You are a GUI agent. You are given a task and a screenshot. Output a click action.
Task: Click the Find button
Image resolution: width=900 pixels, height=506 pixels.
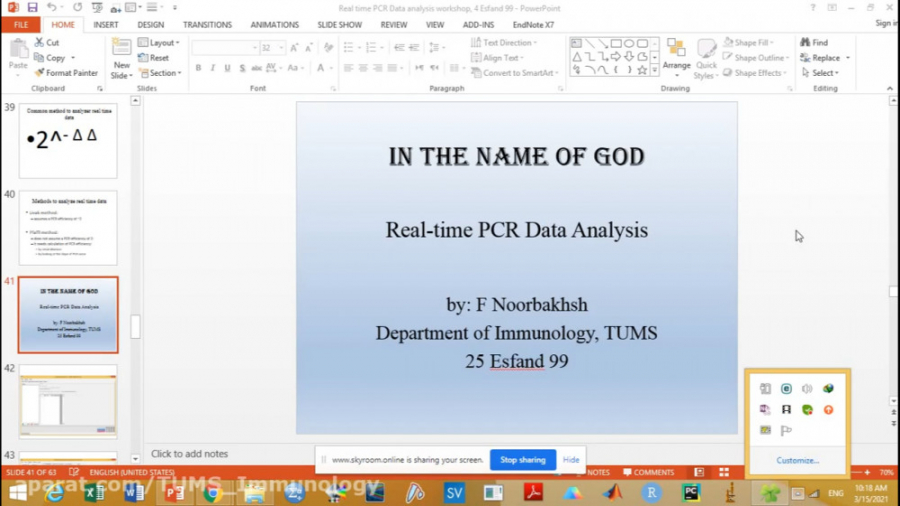pyautogui.click(x=814, y=42)
